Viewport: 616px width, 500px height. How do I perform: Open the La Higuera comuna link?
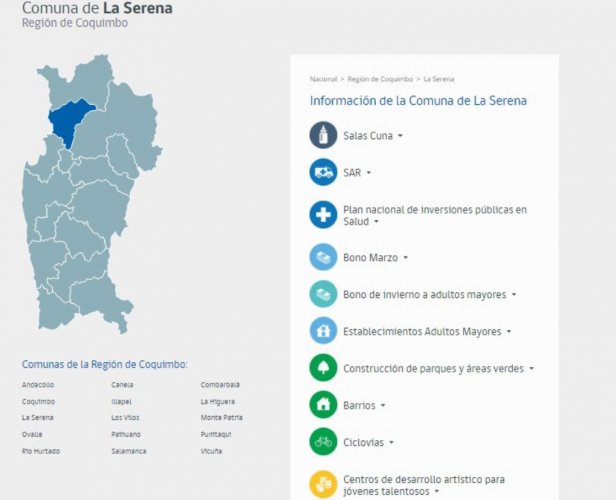pos(218,401)
